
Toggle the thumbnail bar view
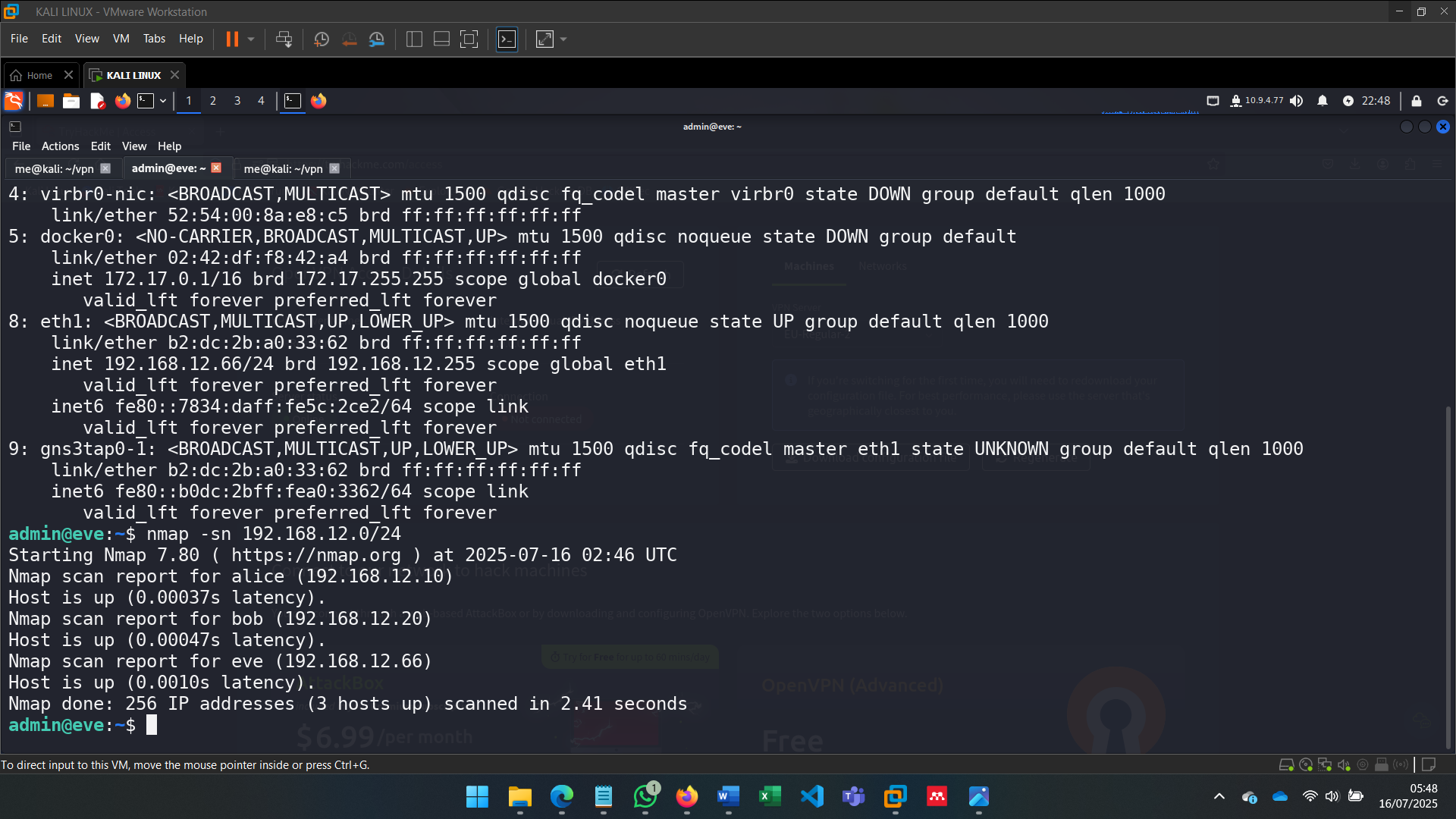click(x=441, y=39)
